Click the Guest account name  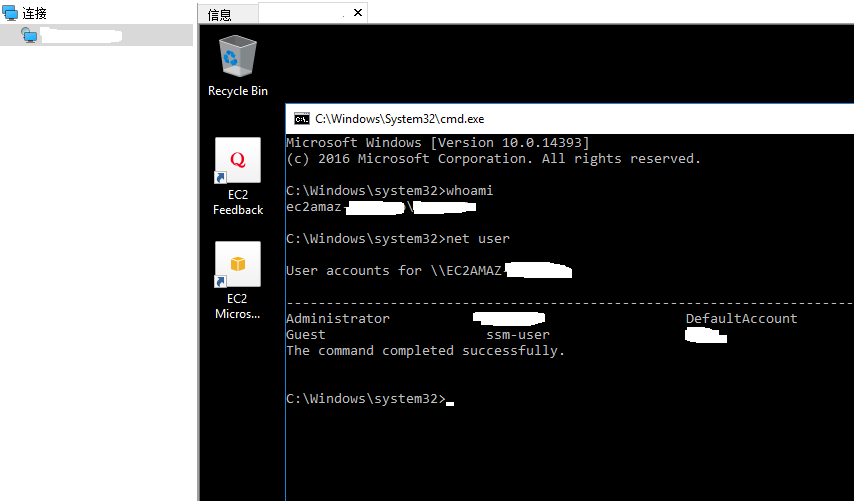click(x=306, y=334)
